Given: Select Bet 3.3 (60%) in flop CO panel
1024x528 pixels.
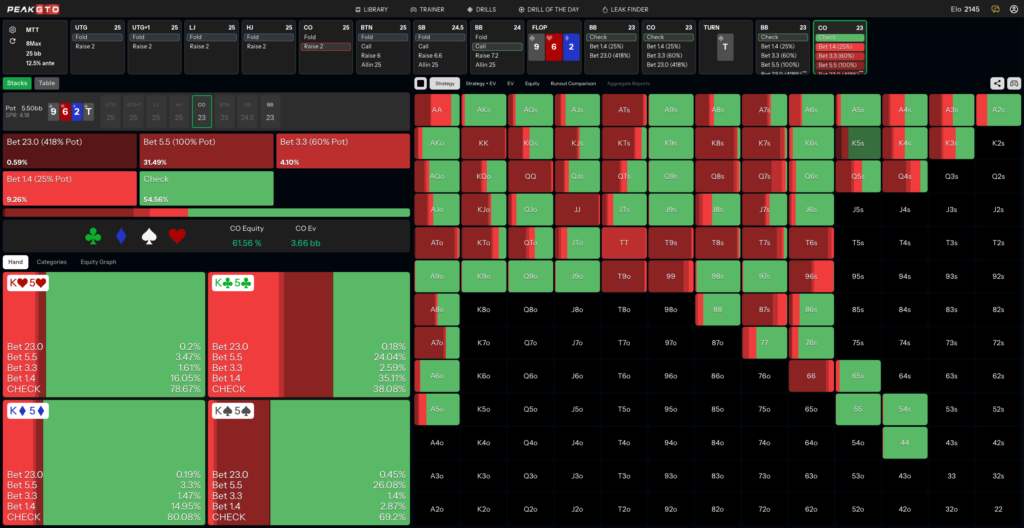Looking at the screenshot, I should coord(668,56).
